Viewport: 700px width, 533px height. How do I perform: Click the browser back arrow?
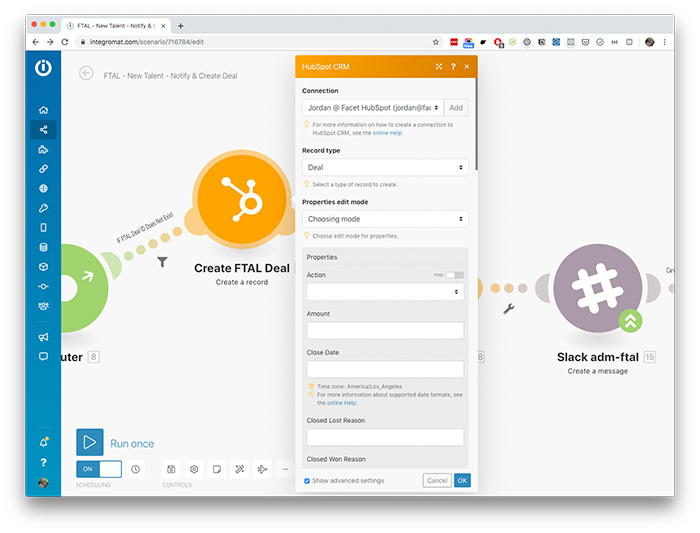coord(36,42)
